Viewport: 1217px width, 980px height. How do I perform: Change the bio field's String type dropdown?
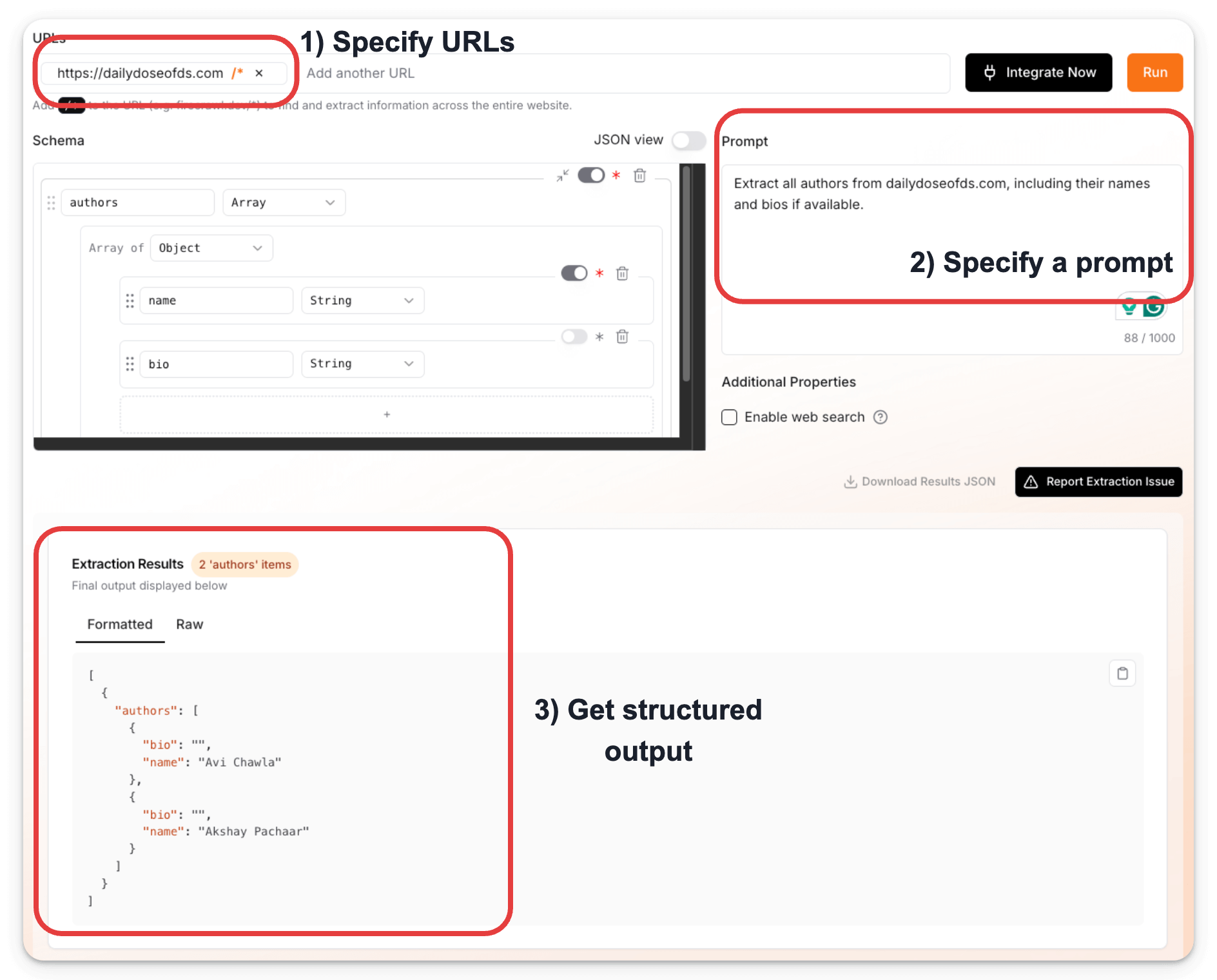click(362, 364)
